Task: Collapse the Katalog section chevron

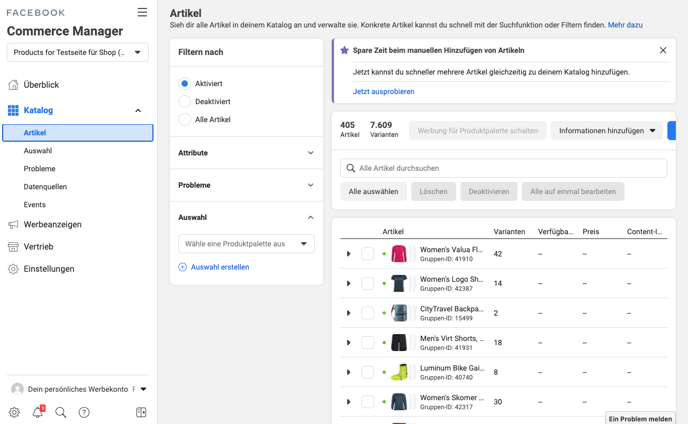Action: [x=138, y=110]
